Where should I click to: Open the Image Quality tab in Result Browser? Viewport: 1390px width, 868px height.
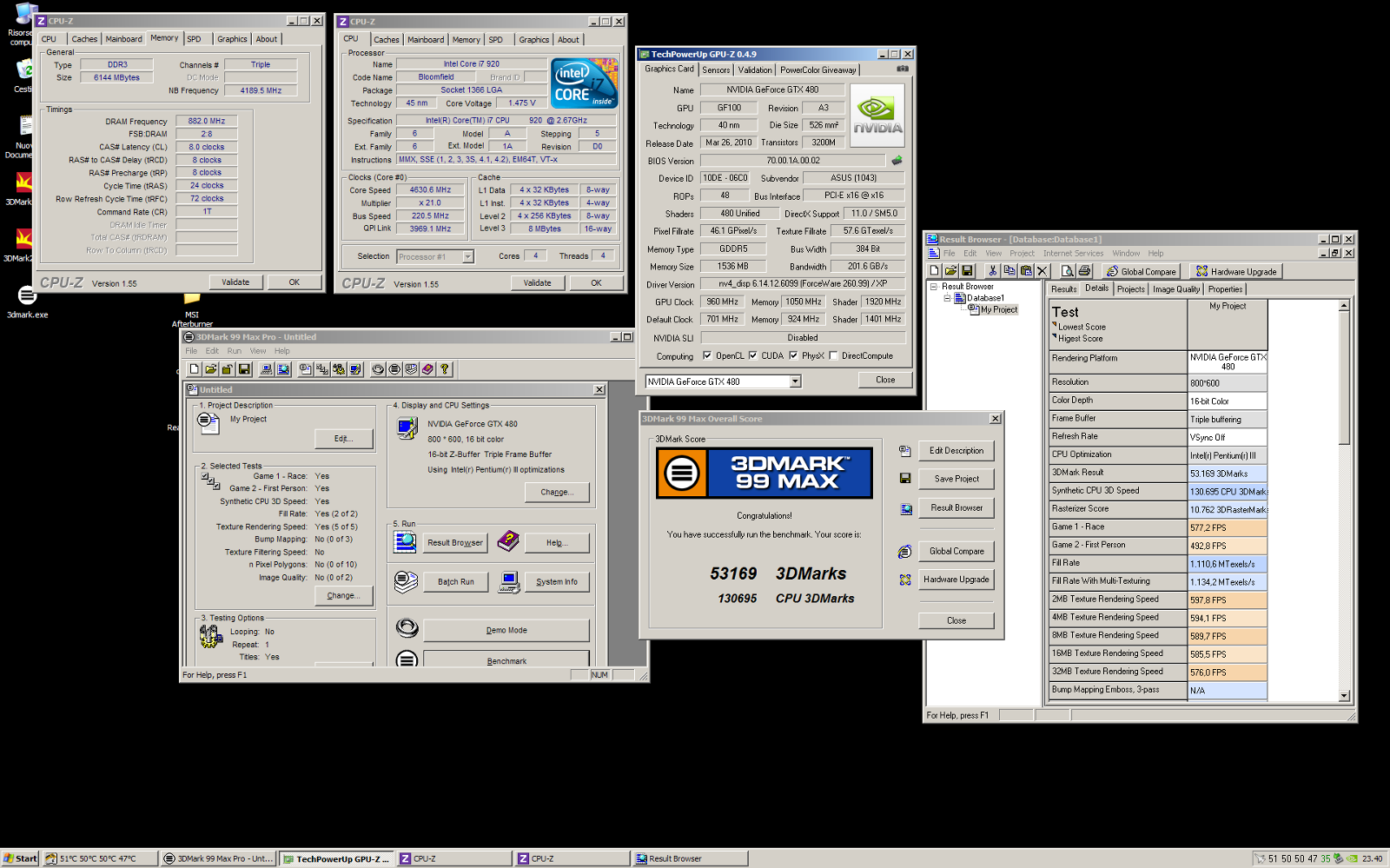point(1176,289)
